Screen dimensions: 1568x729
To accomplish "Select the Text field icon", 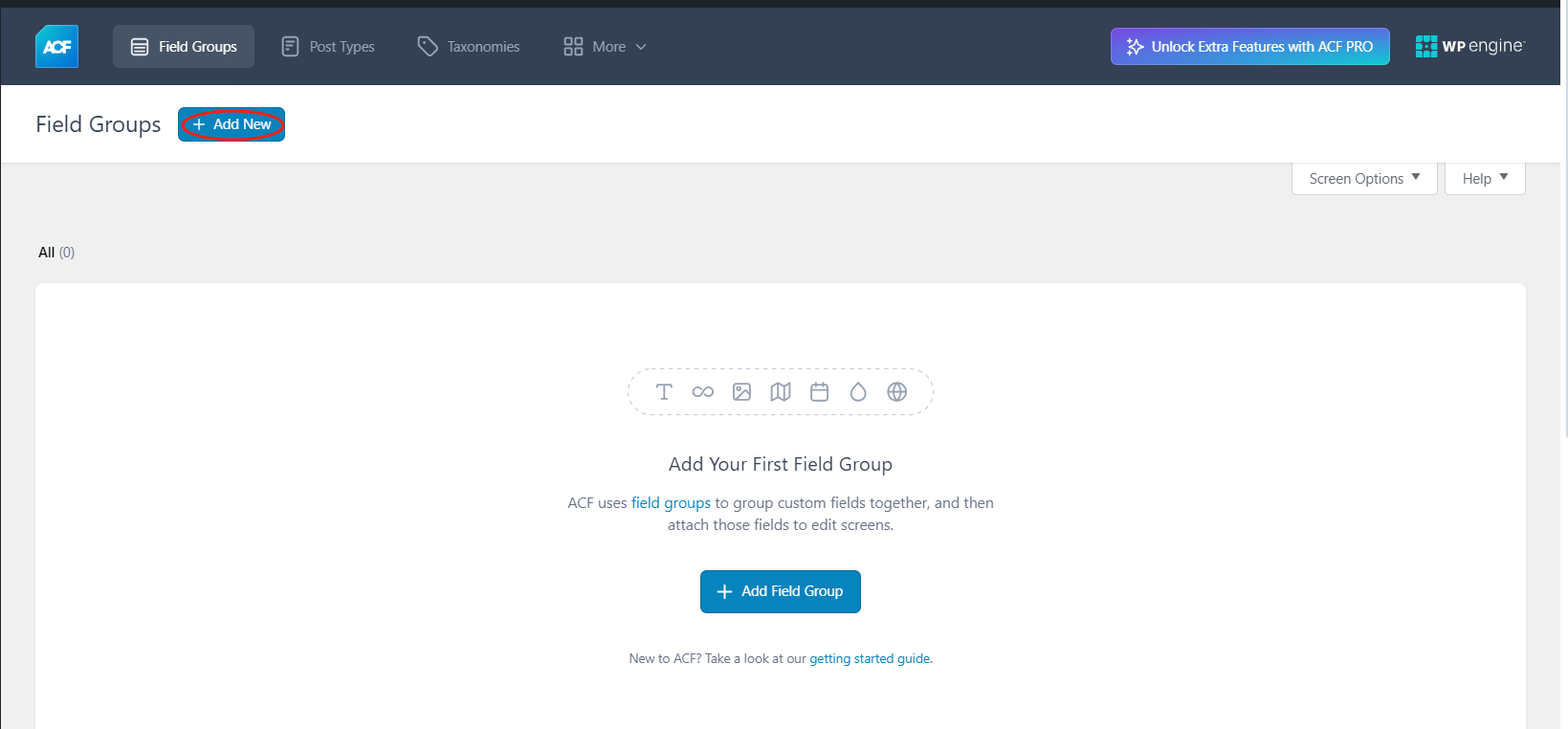I will click(x=664, y=391).
